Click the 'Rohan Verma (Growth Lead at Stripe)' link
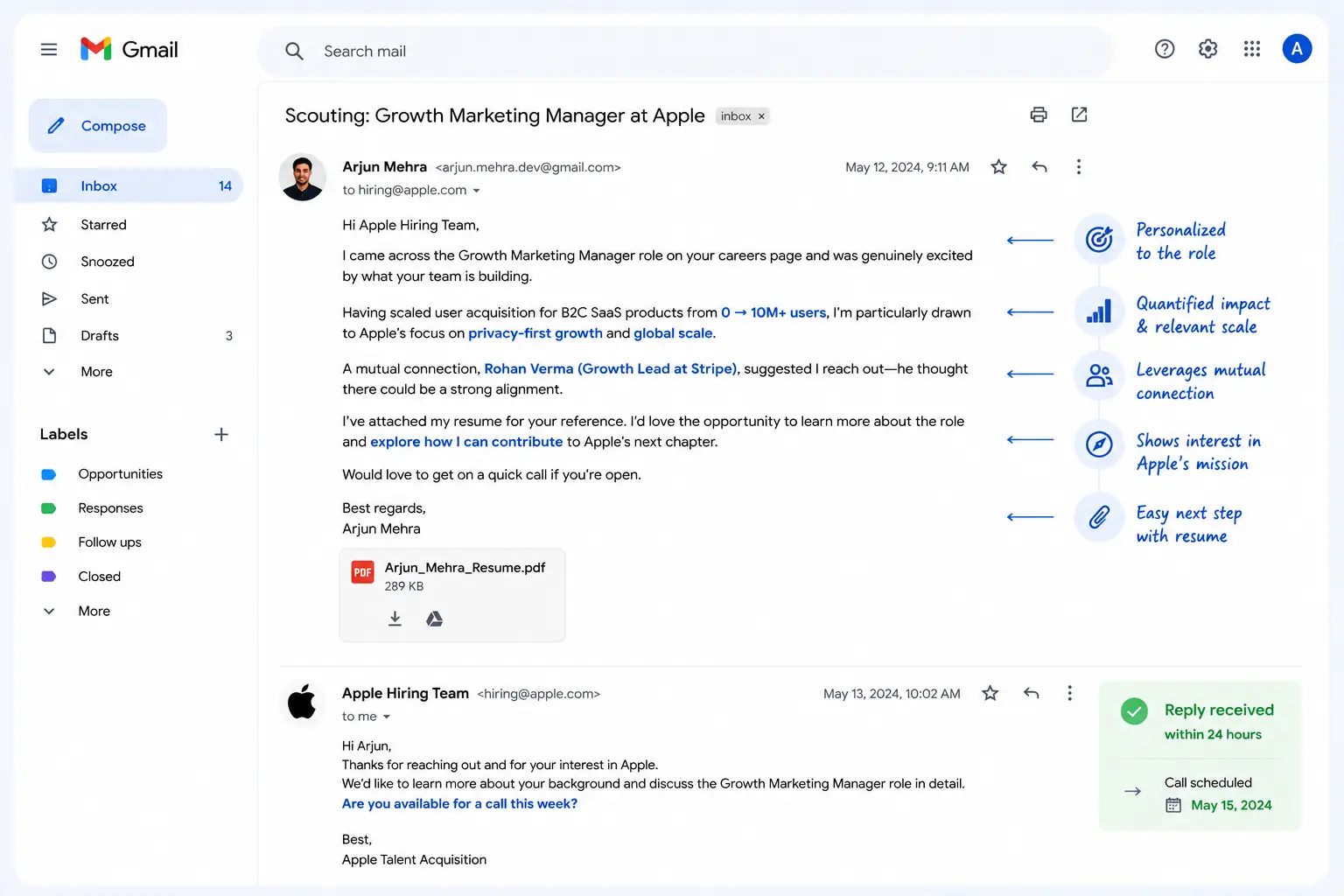 click(611, 369)
